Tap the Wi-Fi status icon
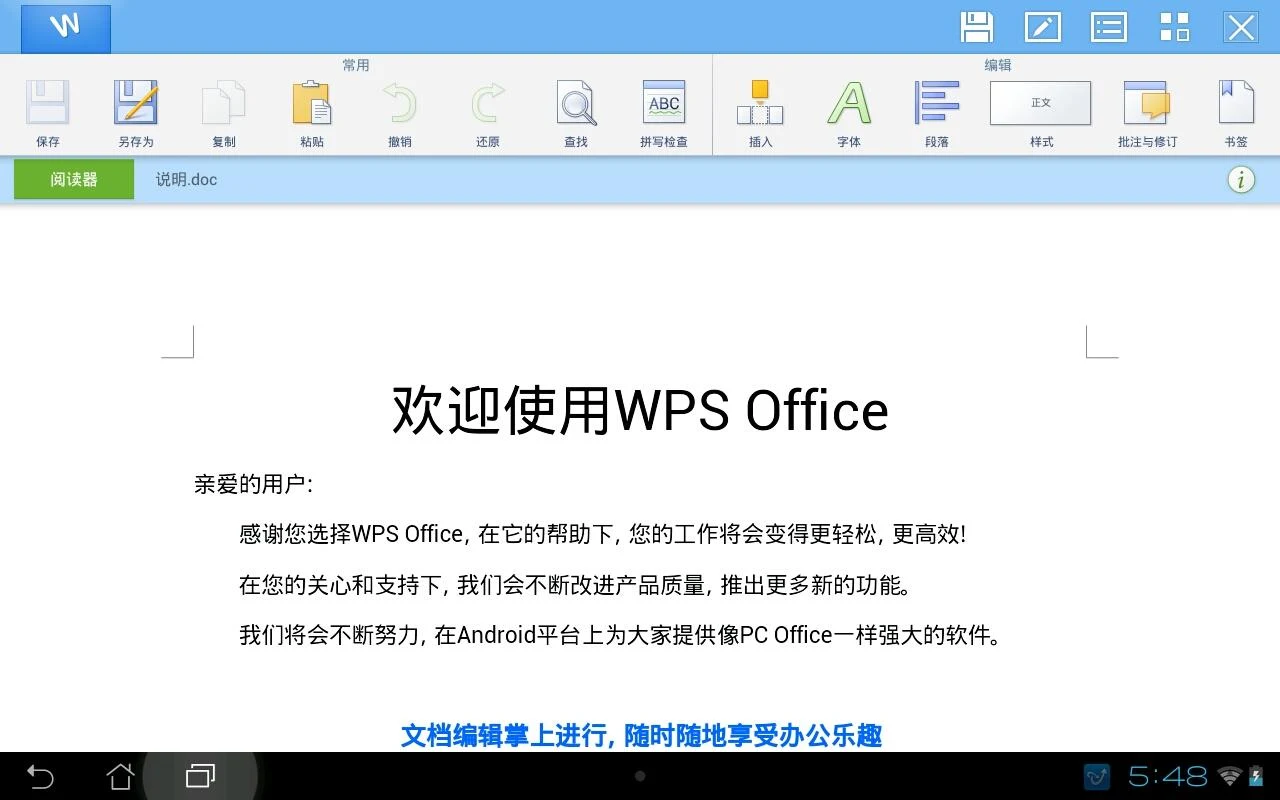The image size is (1280, 800). (x=1230, y=776)
